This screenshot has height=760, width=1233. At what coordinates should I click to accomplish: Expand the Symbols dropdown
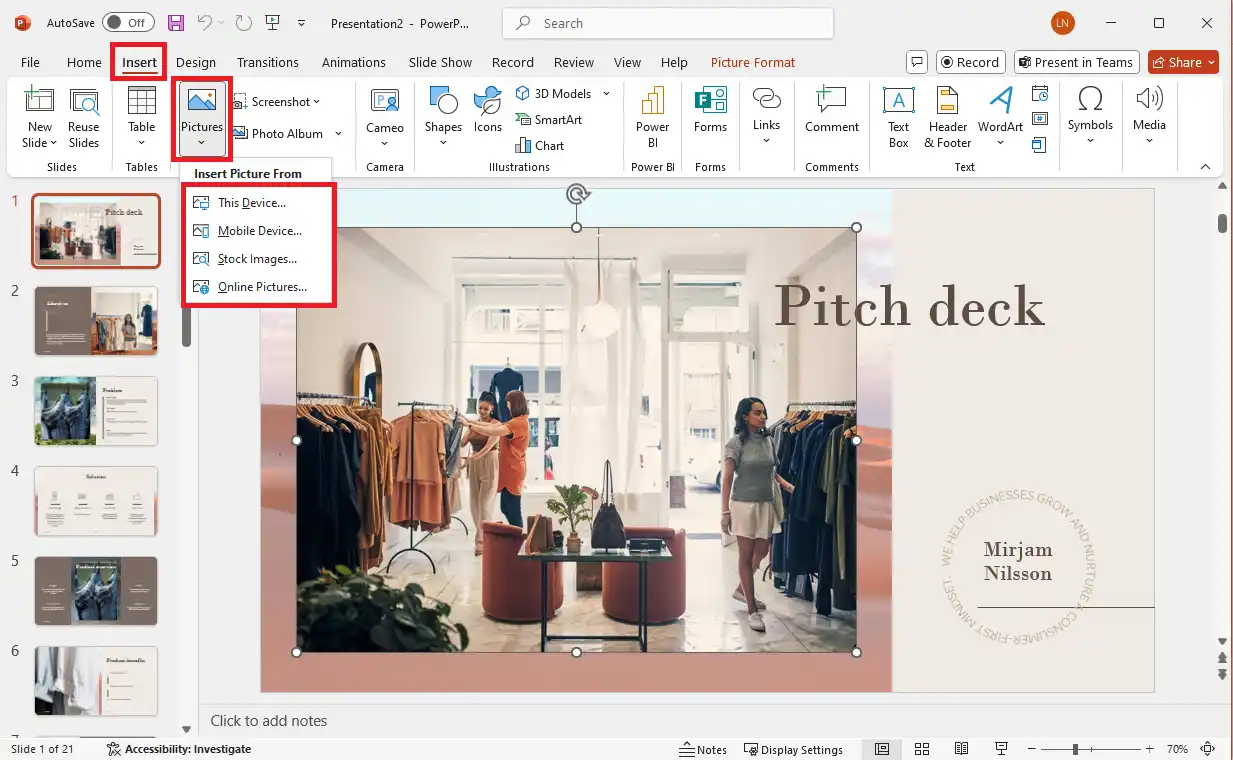[x=1090, y=141]
